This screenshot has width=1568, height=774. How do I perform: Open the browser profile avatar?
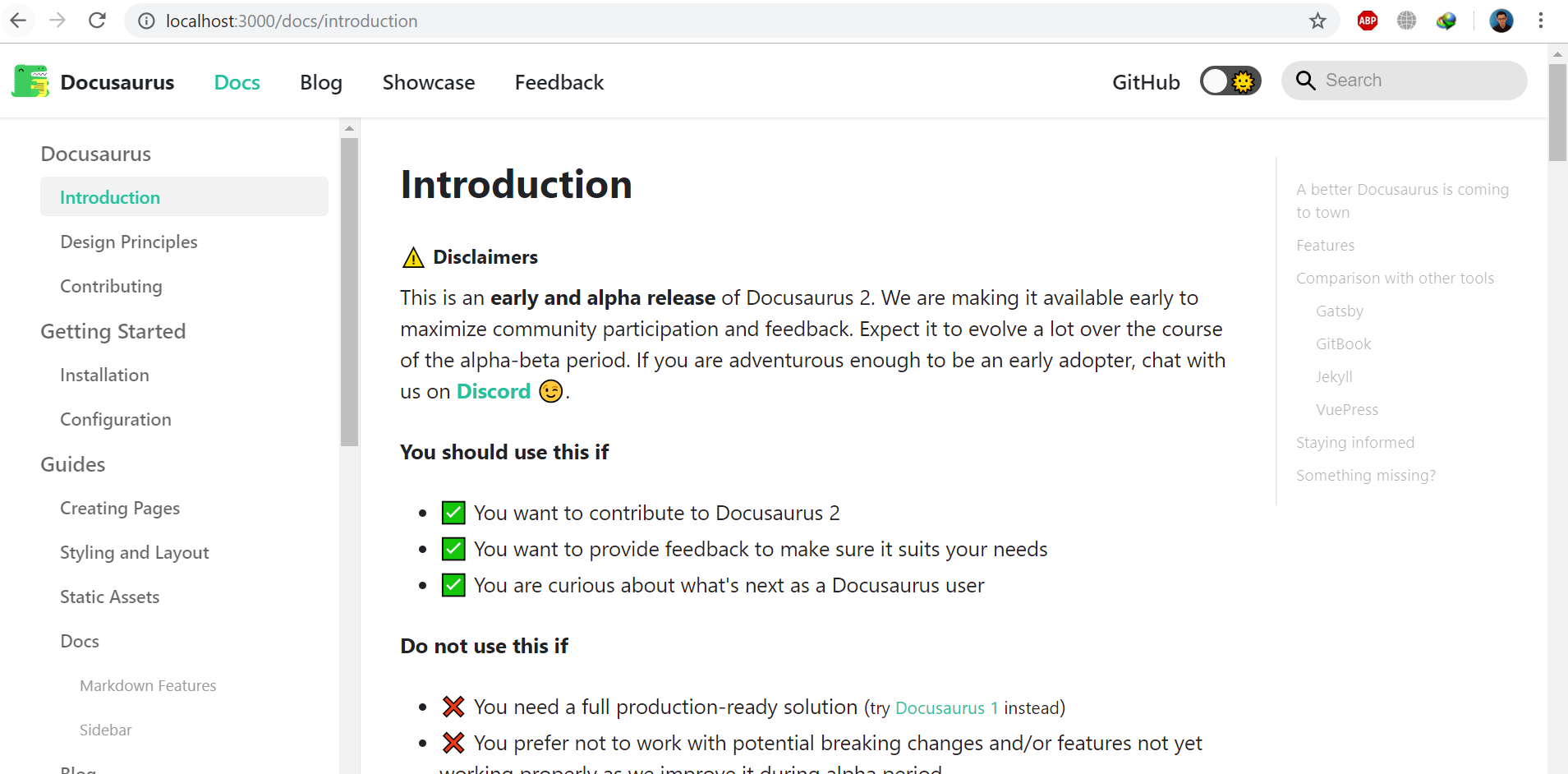pos(1501,21)
